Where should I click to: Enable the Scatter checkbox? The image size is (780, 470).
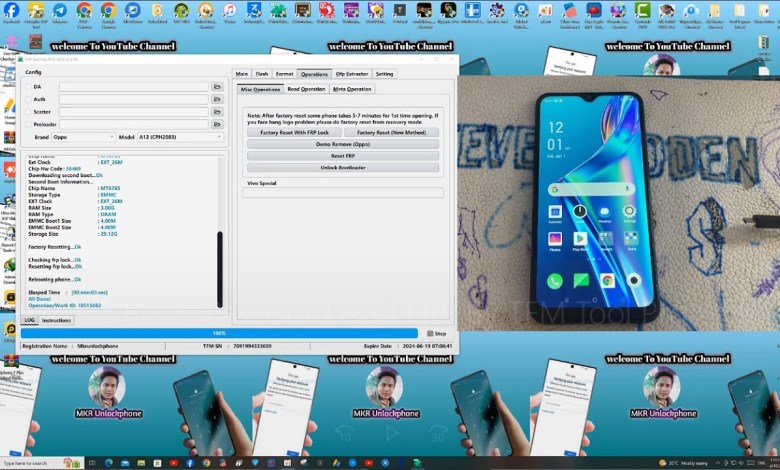coord(28,112)
